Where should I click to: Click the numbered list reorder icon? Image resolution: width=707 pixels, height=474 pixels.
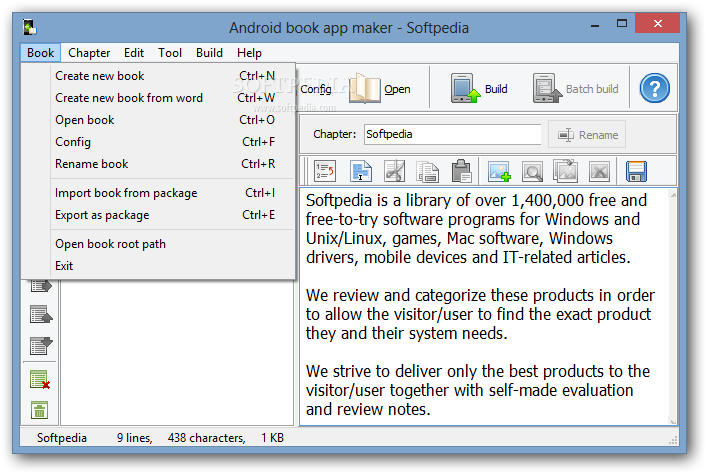325,171
